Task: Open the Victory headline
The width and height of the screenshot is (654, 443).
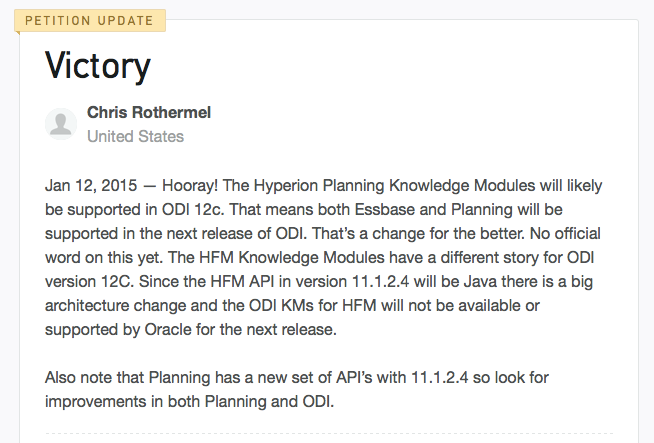Action: click(98, 65)
